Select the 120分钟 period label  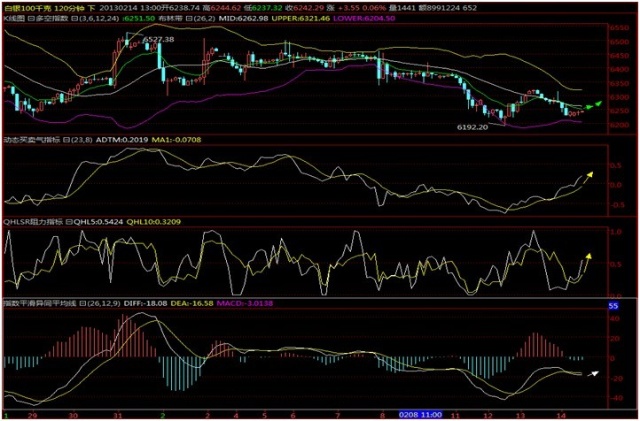[x=65, y=6]
